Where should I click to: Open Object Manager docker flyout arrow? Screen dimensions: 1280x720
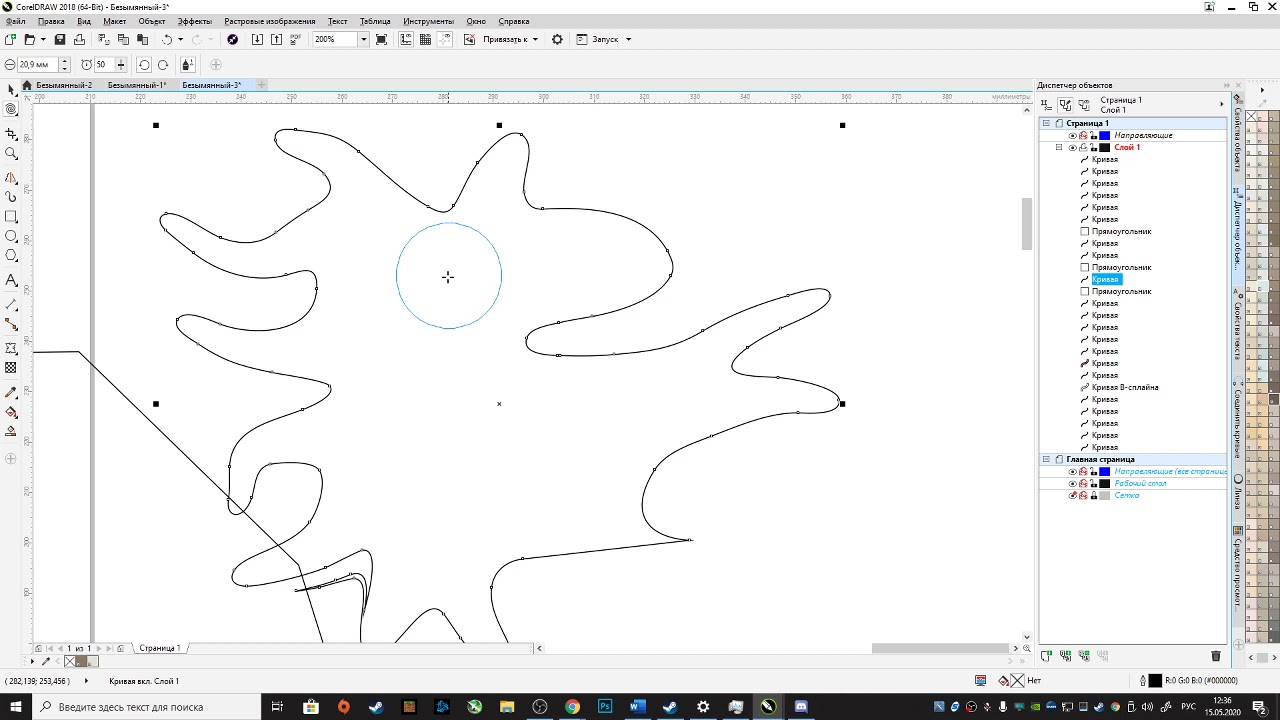coord(1221,104)
